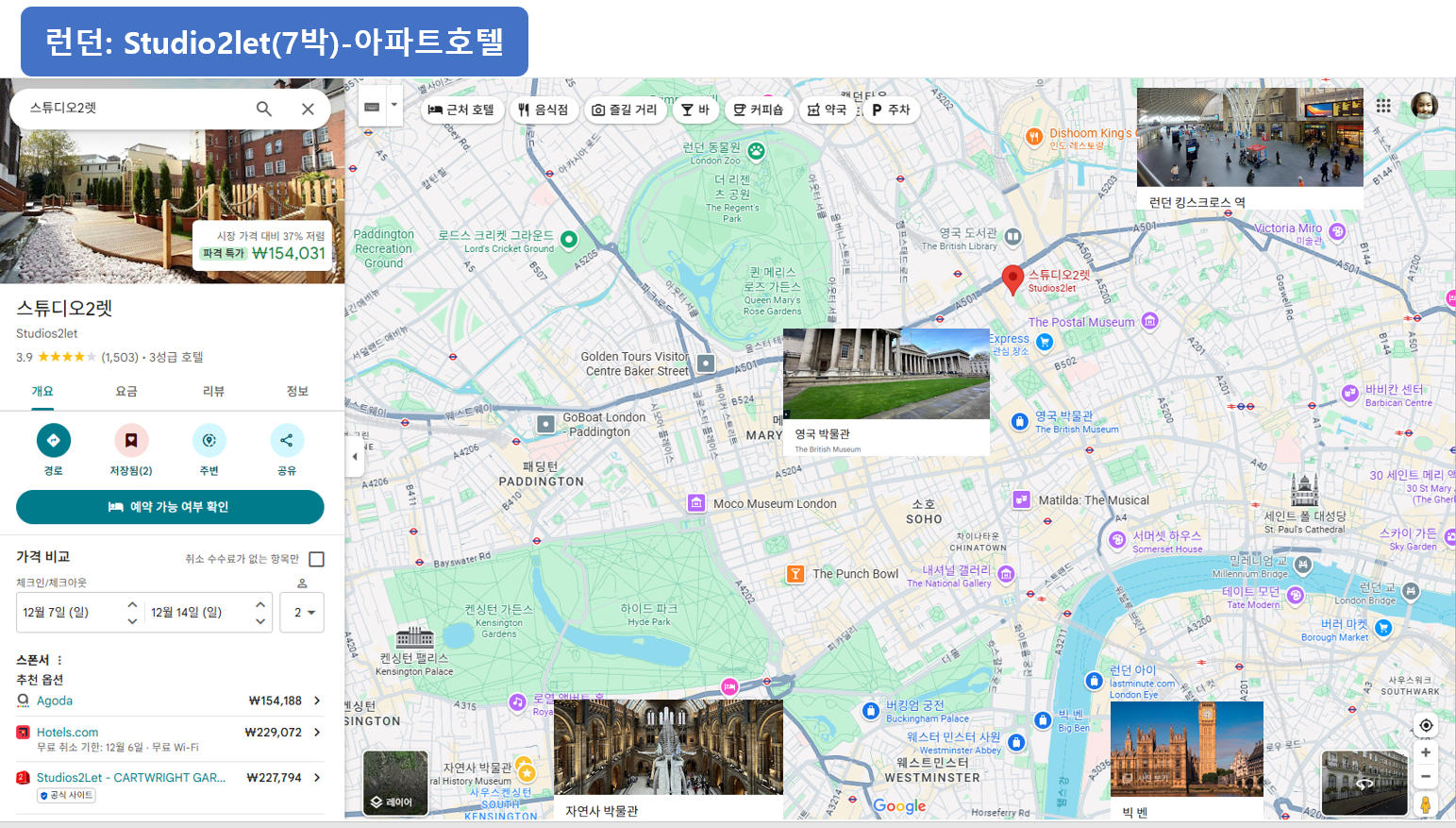Click the search magnifier icon

tap(264, 109)
